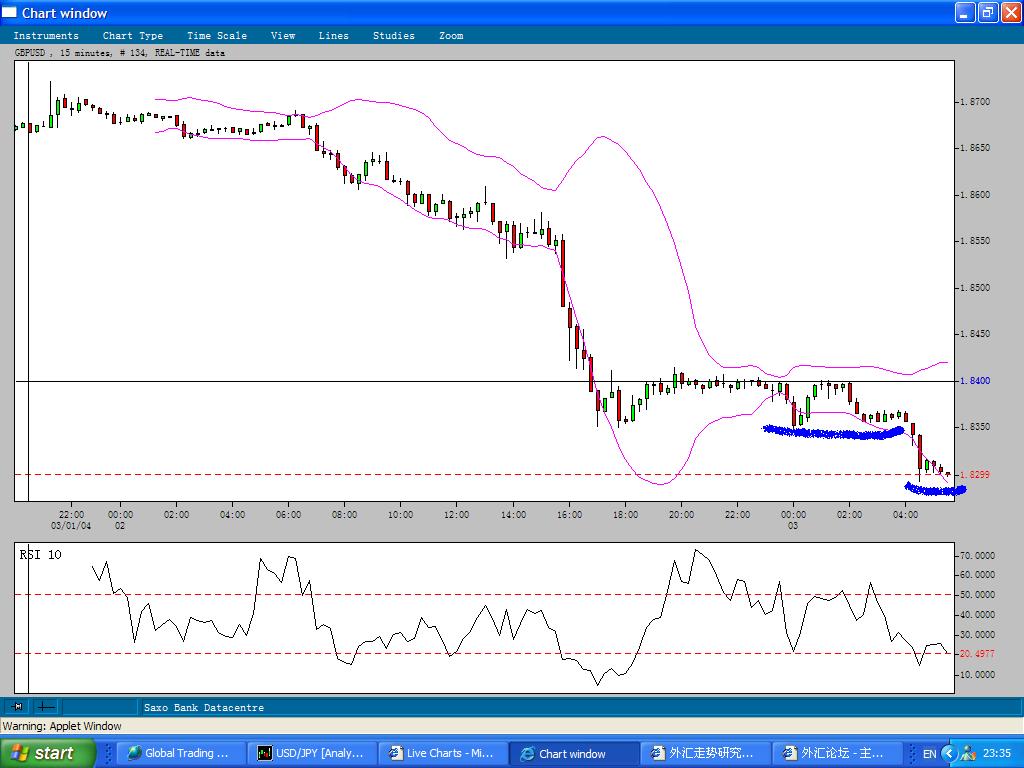This screenshot has height=768, width=1024.
Task: Click the Saxo Bank Datacentre status text
Action: pos(204,707)
